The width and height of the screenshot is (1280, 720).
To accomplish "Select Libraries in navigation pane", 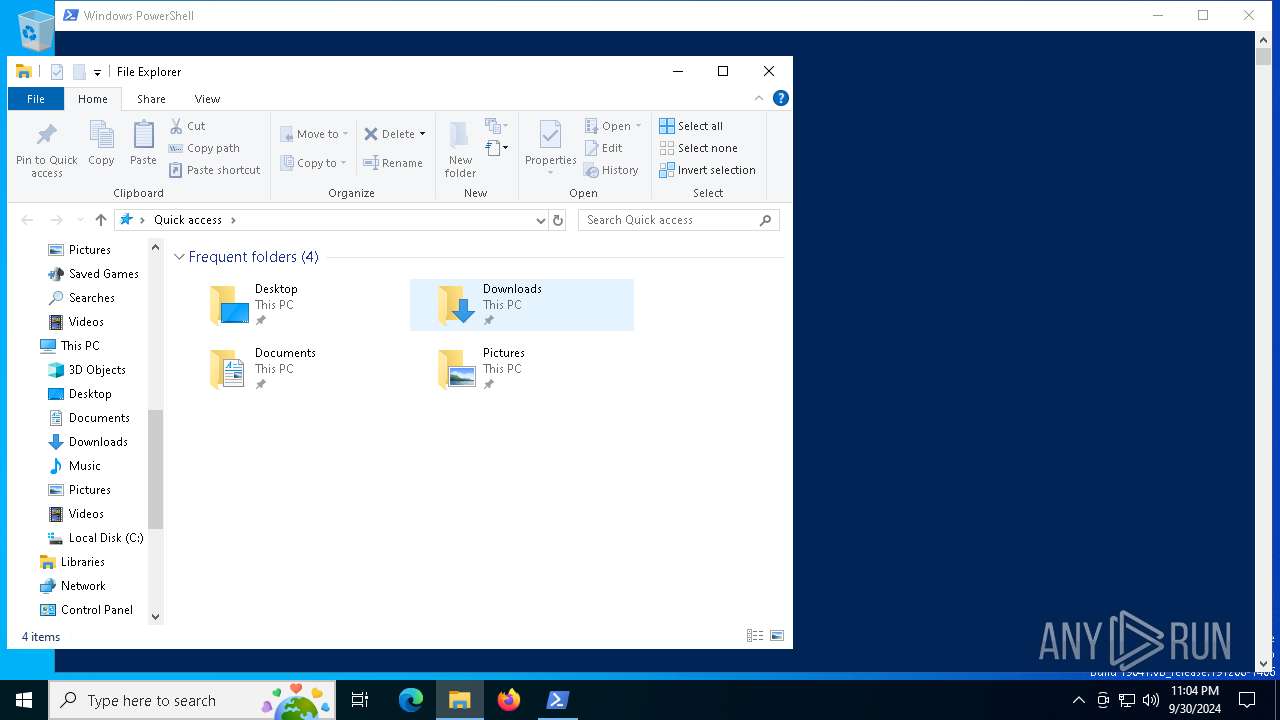I will pos(82,562).
